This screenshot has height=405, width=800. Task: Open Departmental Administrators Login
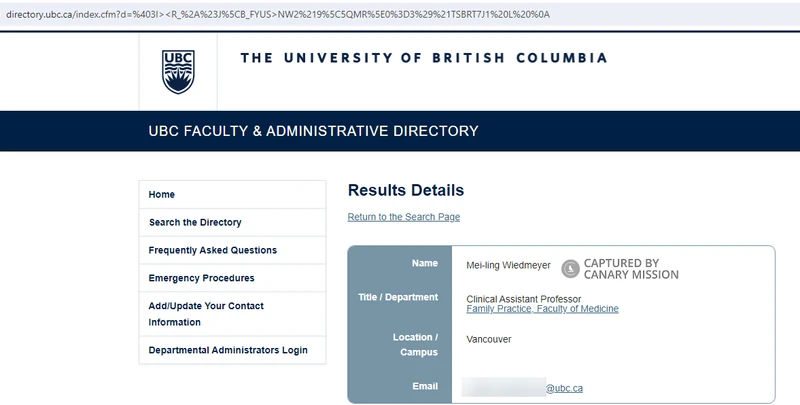[x=232, y=350]
